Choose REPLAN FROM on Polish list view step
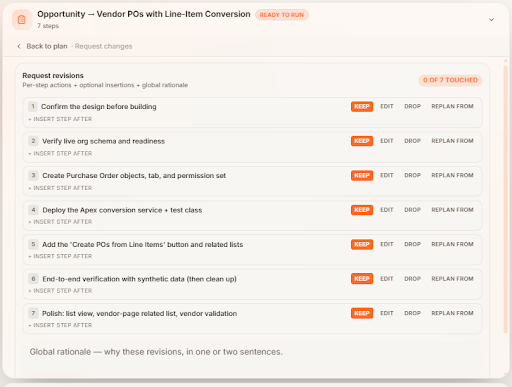 (452, 313)
